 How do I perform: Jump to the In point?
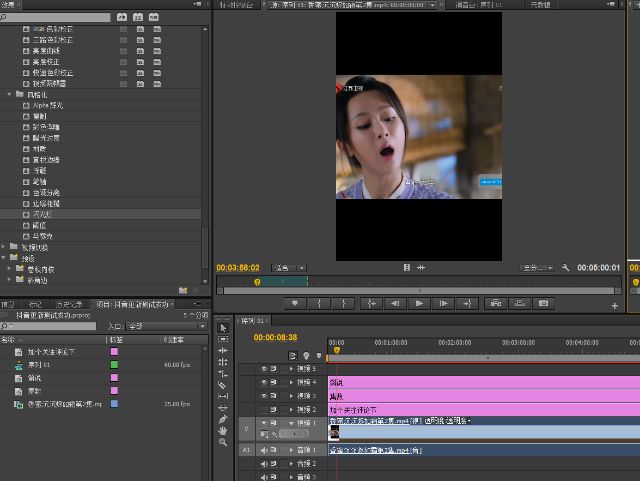[371, 303]
